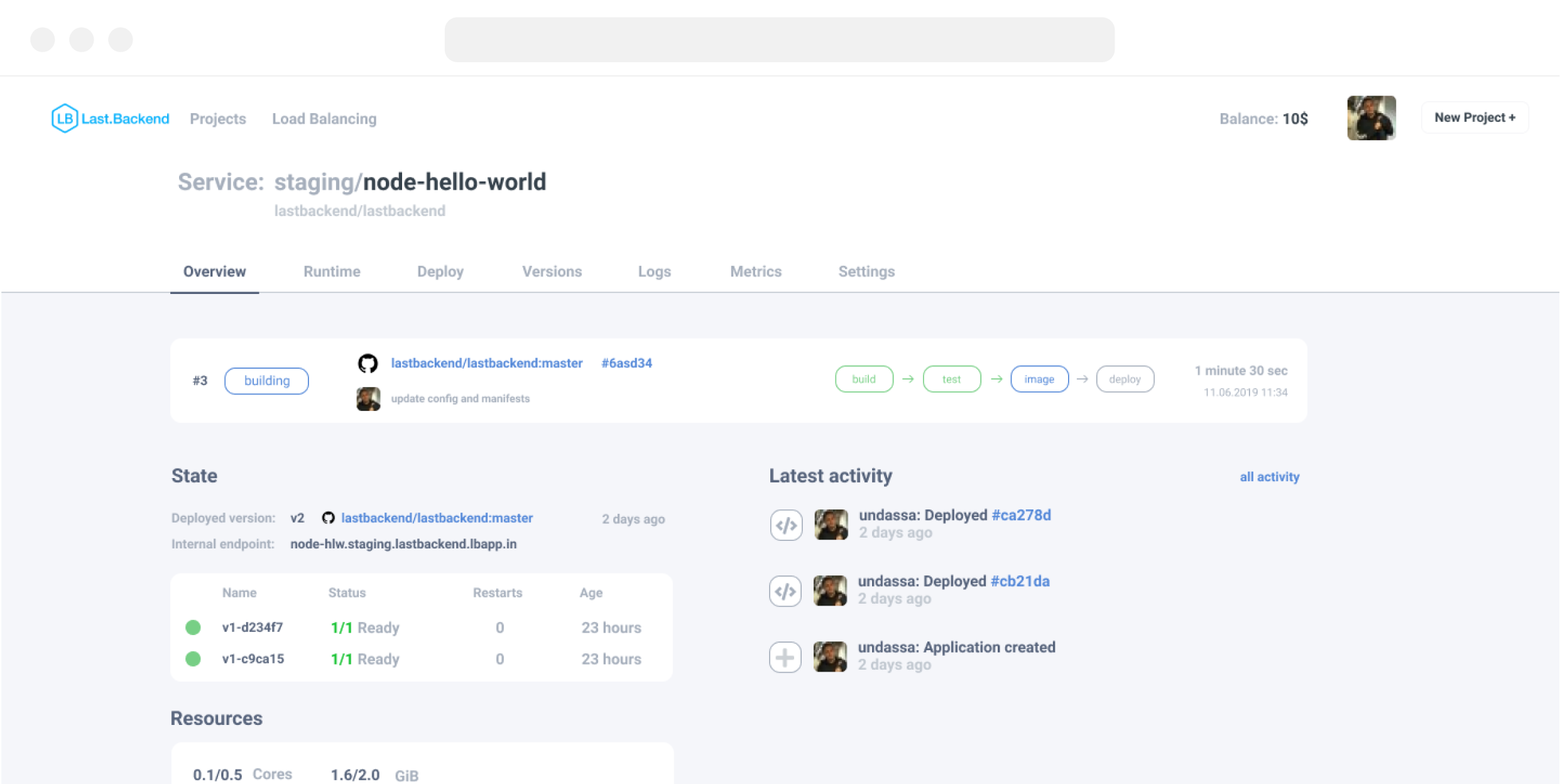1560x784 pixels.
Task: Click the user profile avatar thumbnail
Action: (x=1374, y=118)
